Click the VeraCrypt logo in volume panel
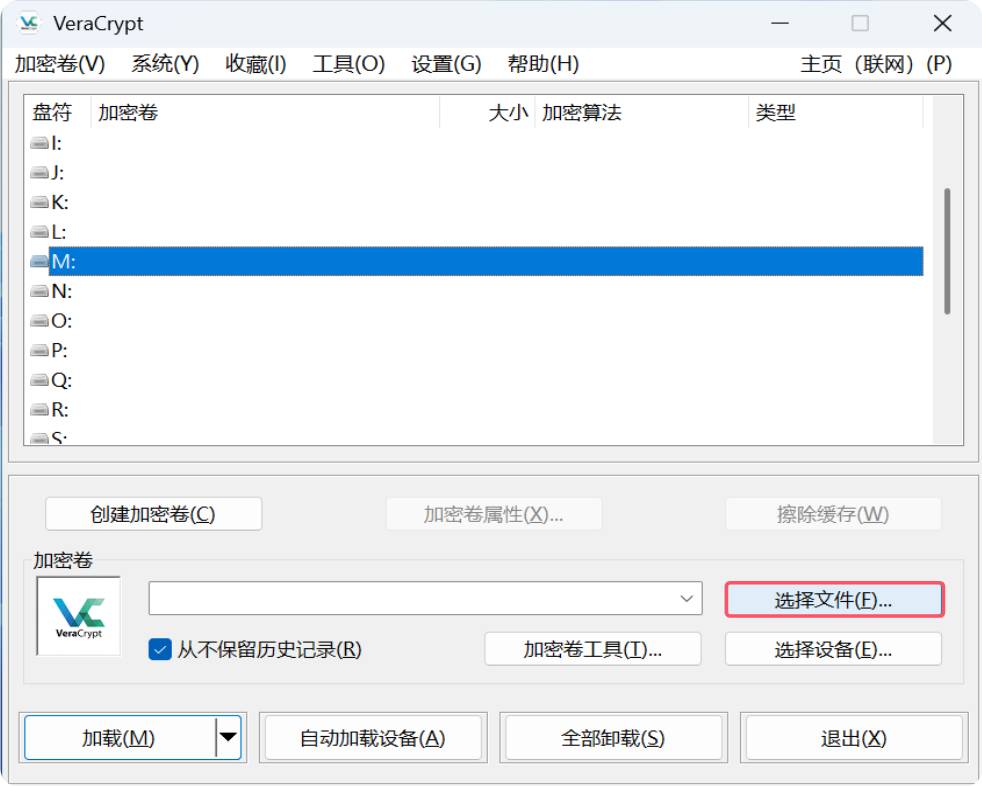Screen dimensions: 982x786 click(79, 616)
